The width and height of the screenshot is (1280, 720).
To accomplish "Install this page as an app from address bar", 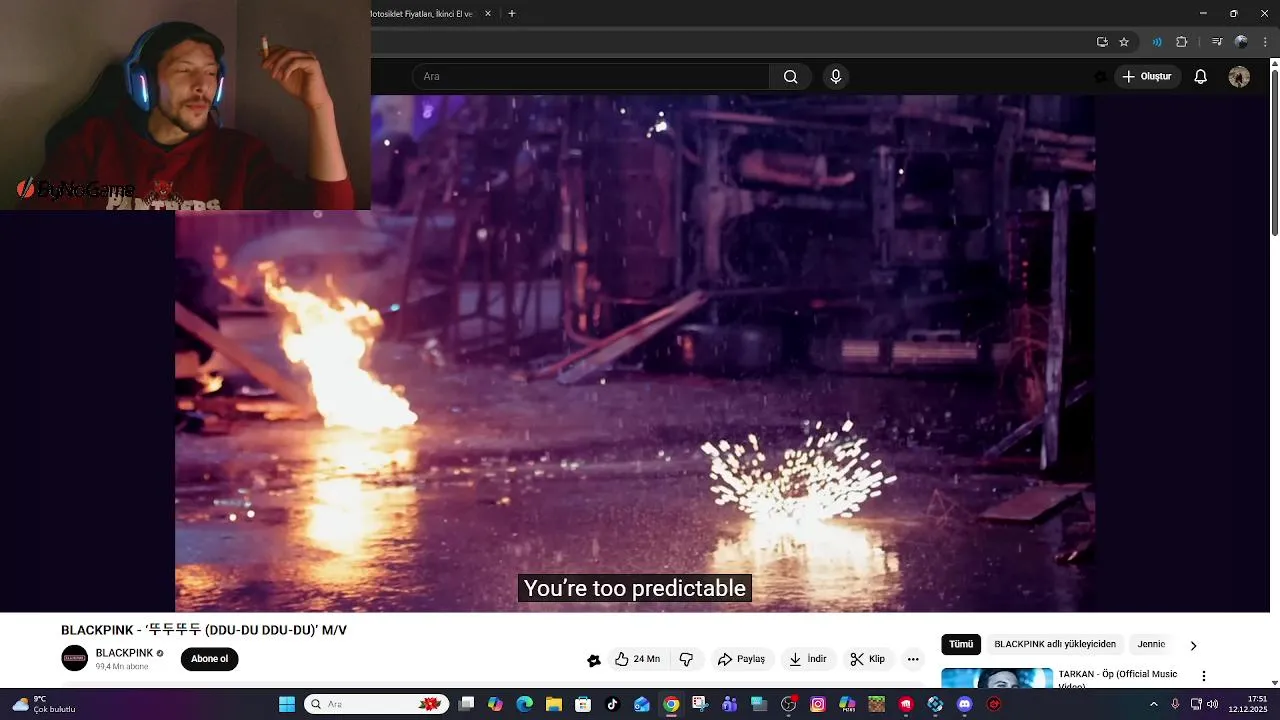I will pyautogui.click(x=1102, y=42).
